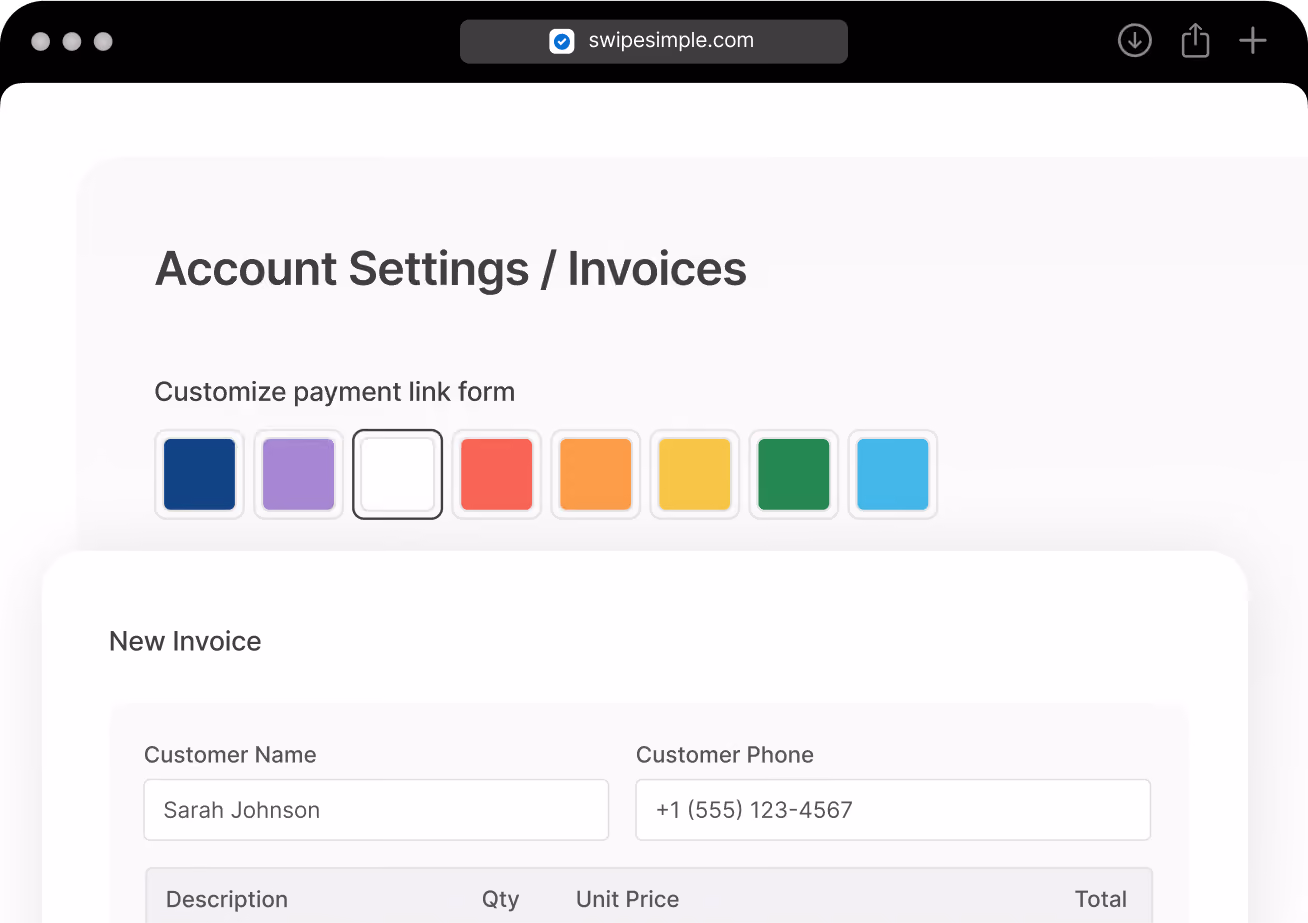This screenshot has height=923, width=1308.
Task: Click the Customize payment link form label
Action: tap(335, 392)
